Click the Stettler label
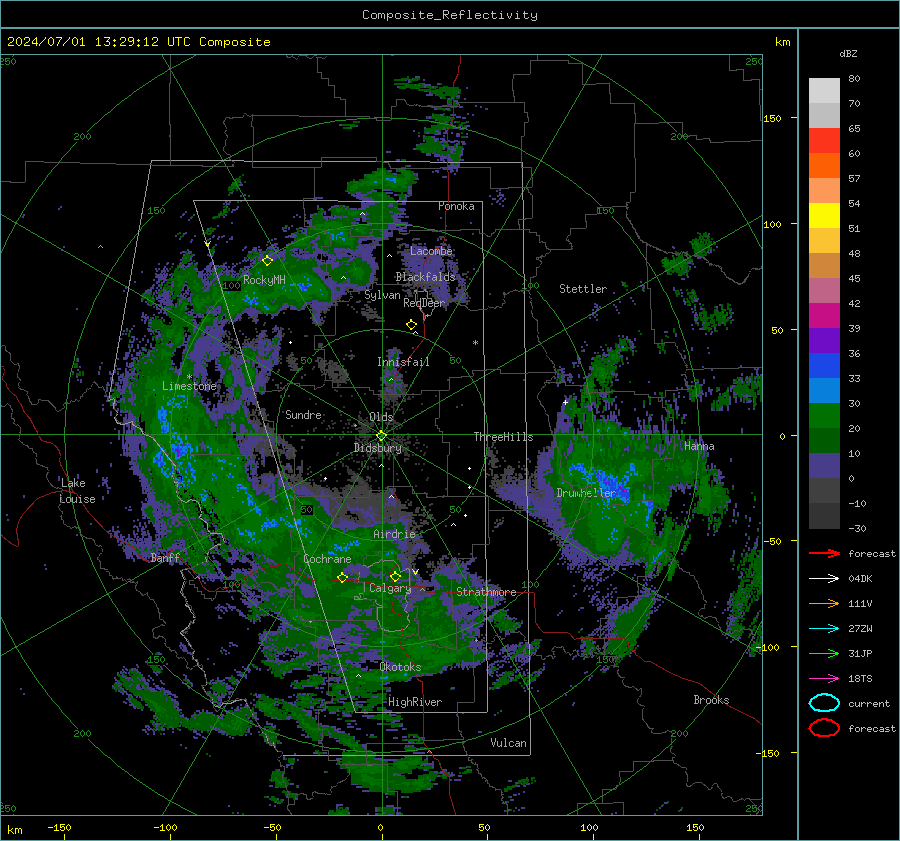This screenshot has height=841, width=900. click(583, 289)
